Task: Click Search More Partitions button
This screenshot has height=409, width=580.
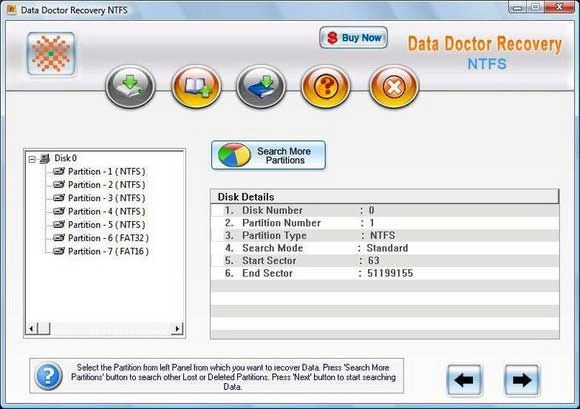Action: (269, 155)
